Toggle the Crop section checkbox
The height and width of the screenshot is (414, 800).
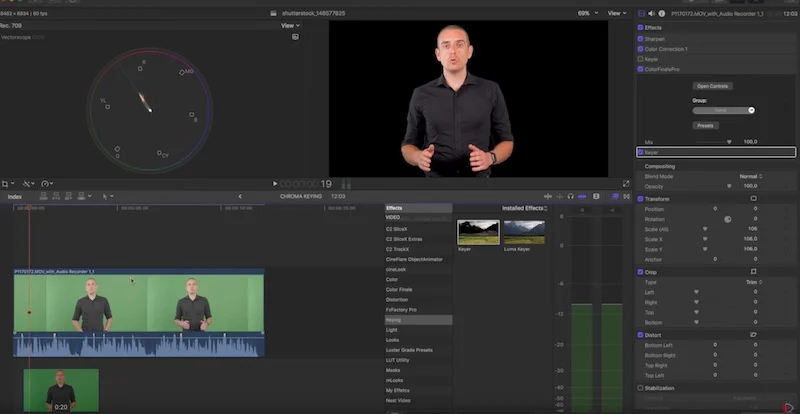coord(640,272)
